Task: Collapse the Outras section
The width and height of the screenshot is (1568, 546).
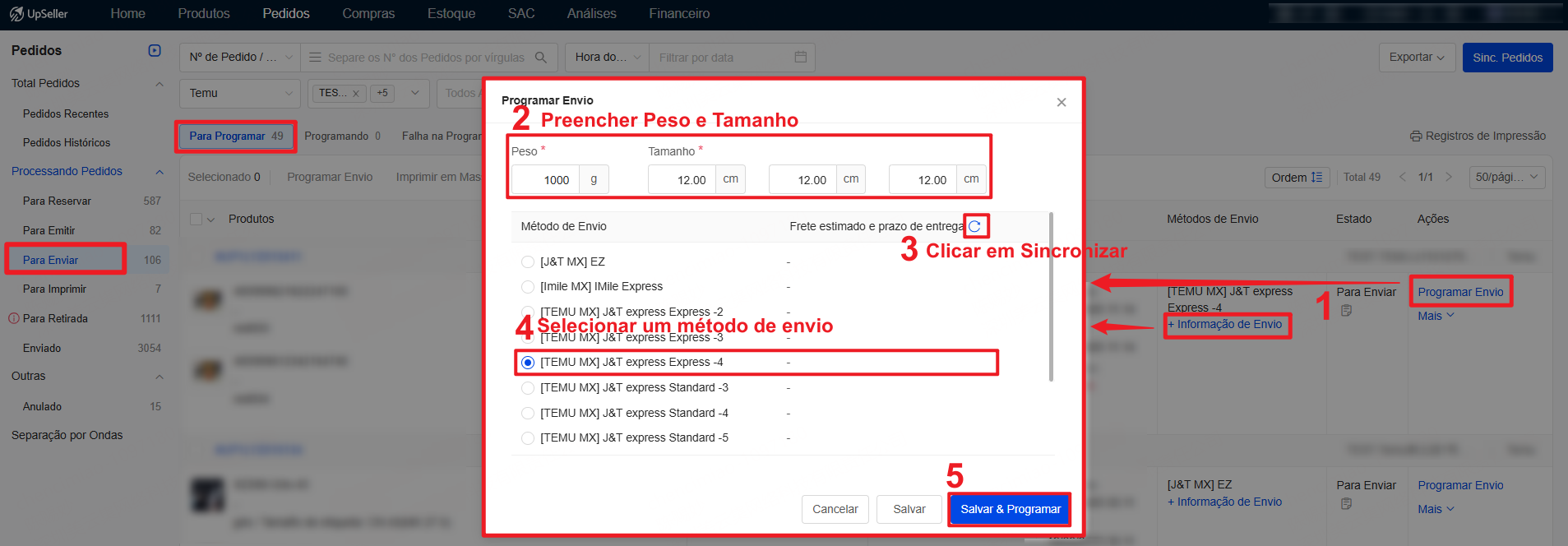Action: pyautogui.click(x=160, y=377)
